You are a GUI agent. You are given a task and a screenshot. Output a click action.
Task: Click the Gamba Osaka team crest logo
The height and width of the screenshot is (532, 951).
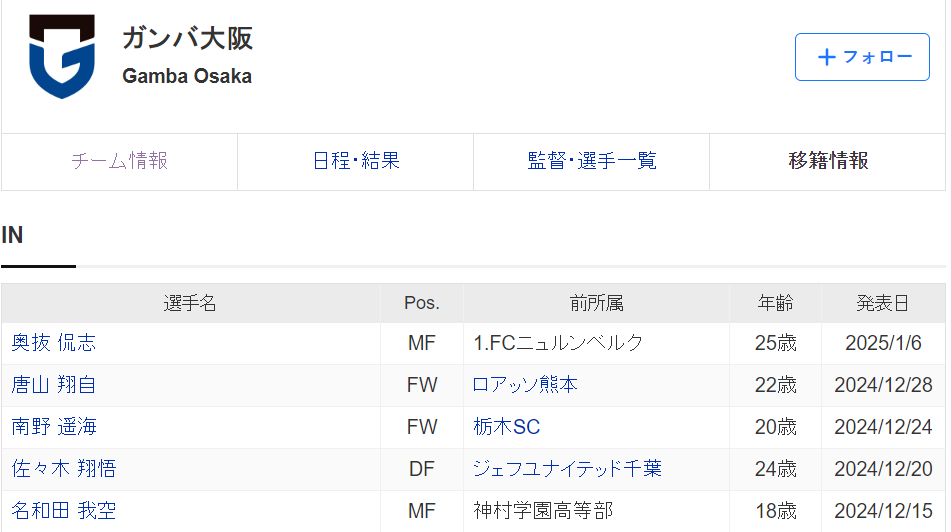[62, 56]
